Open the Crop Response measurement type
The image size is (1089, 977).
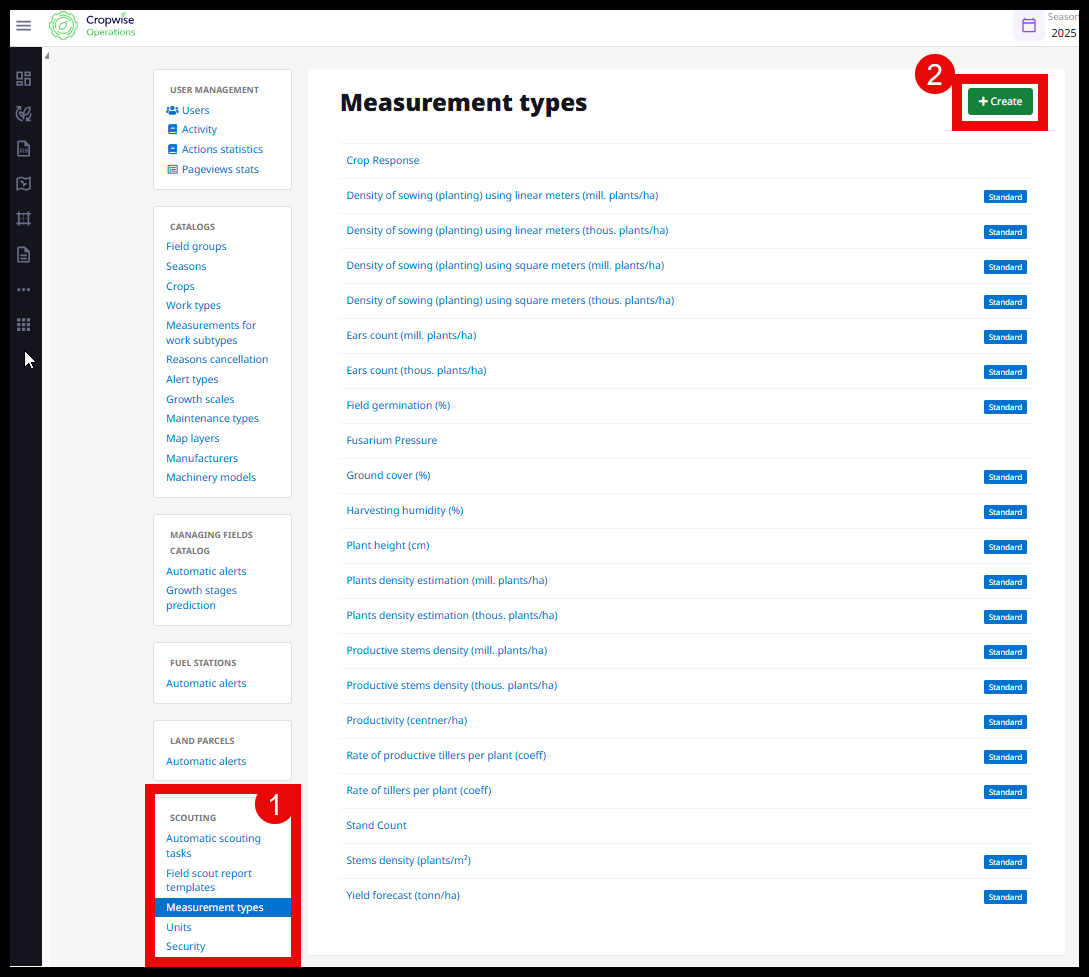(383, 160)
